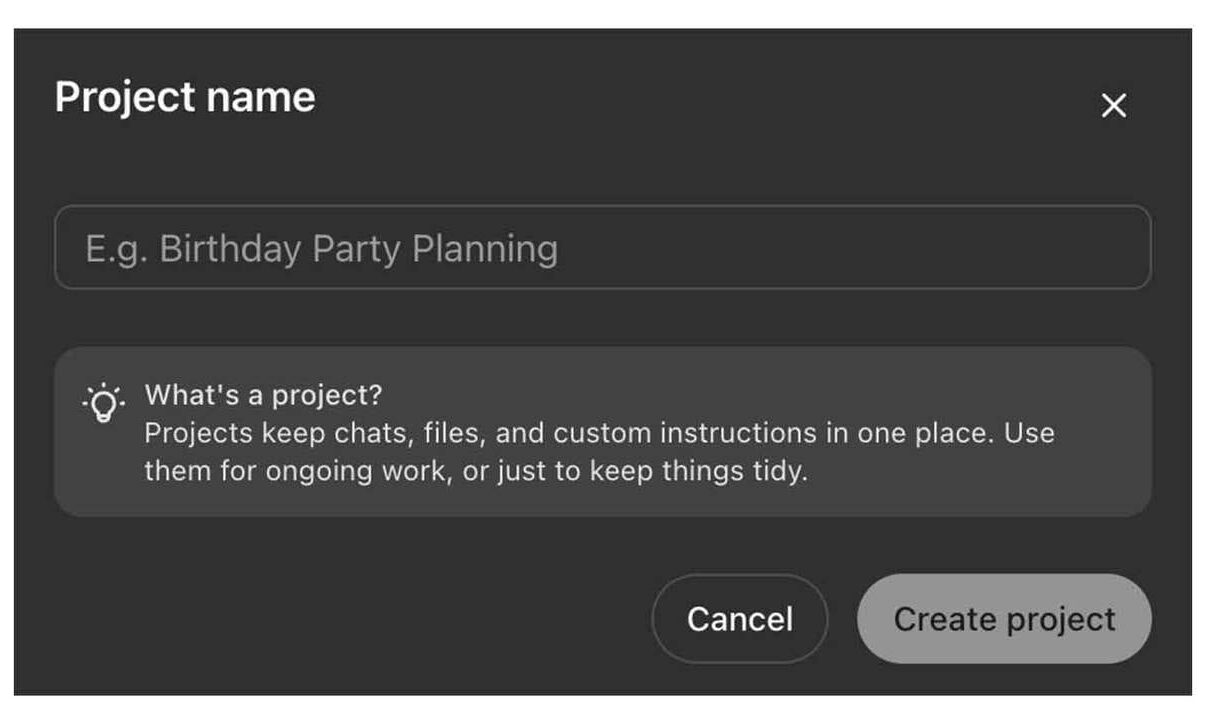Click the "Birthday Party Planning" placeholder text
This screenshot has width=1206, height=724.
coord(358,248)
